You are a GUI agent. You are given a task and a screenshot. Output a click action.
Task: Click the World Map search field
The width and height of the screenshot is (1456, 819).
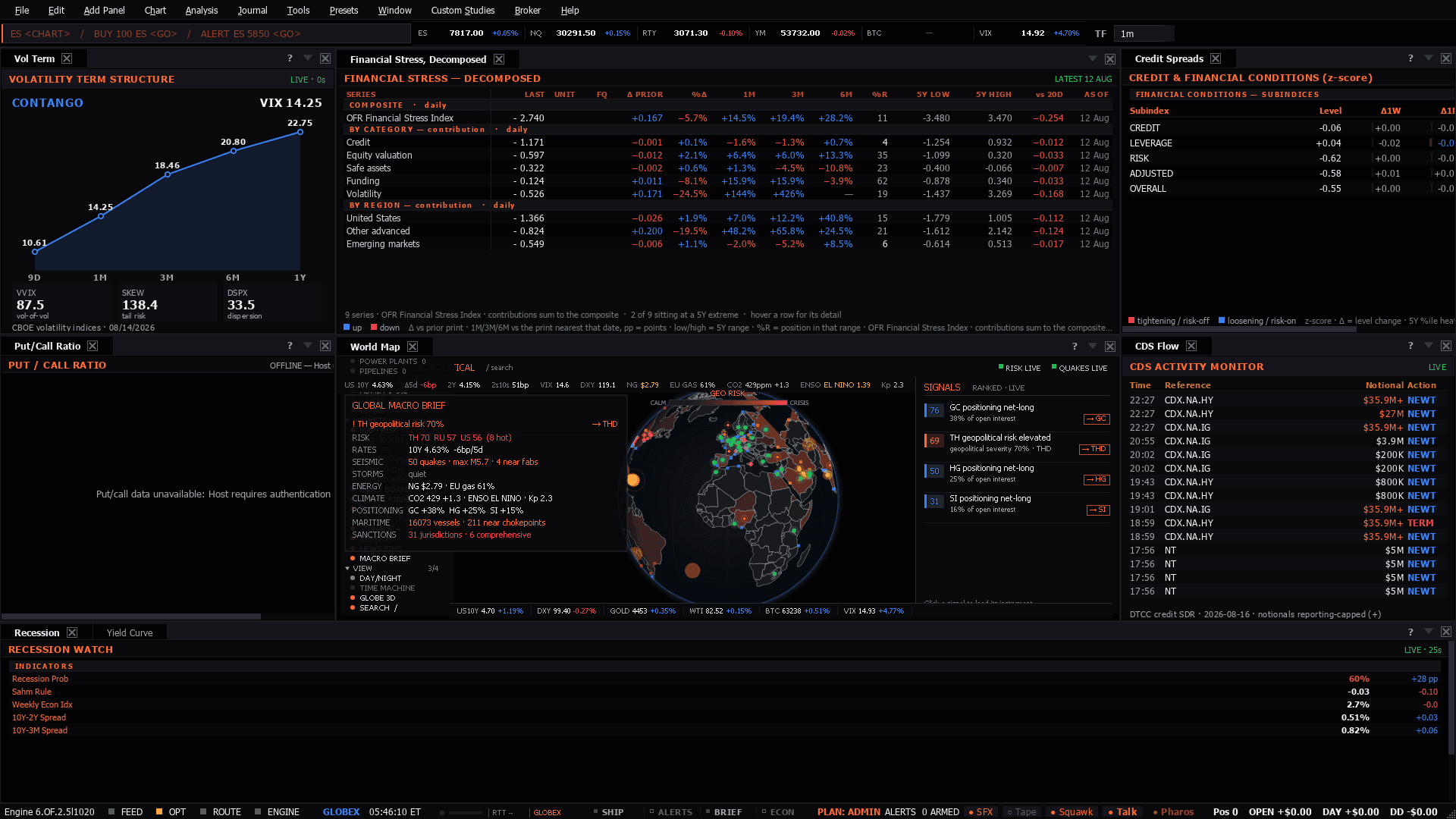click(500, 368)
